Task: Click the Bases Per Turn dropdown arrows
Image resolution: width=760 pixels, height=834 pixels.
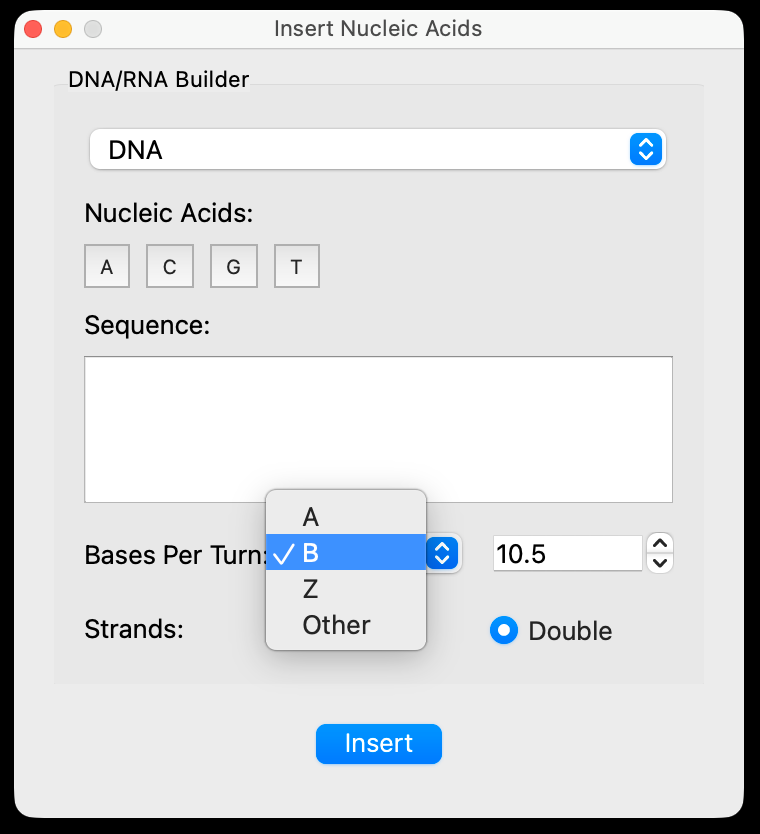Action: point(442,553)
